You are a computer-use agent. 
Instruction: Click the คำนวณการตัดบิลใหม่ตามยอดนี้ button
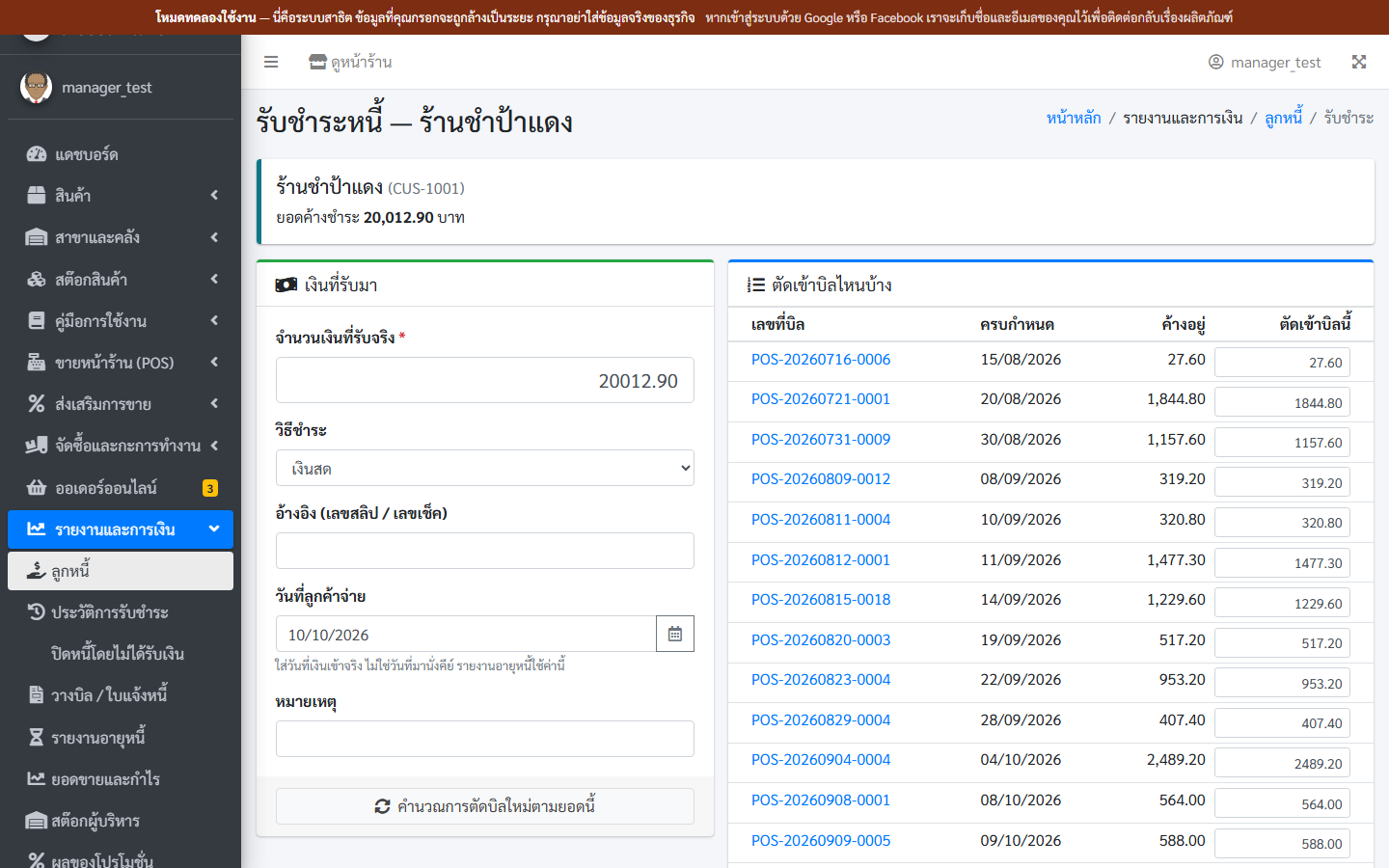tap(485, 806)
